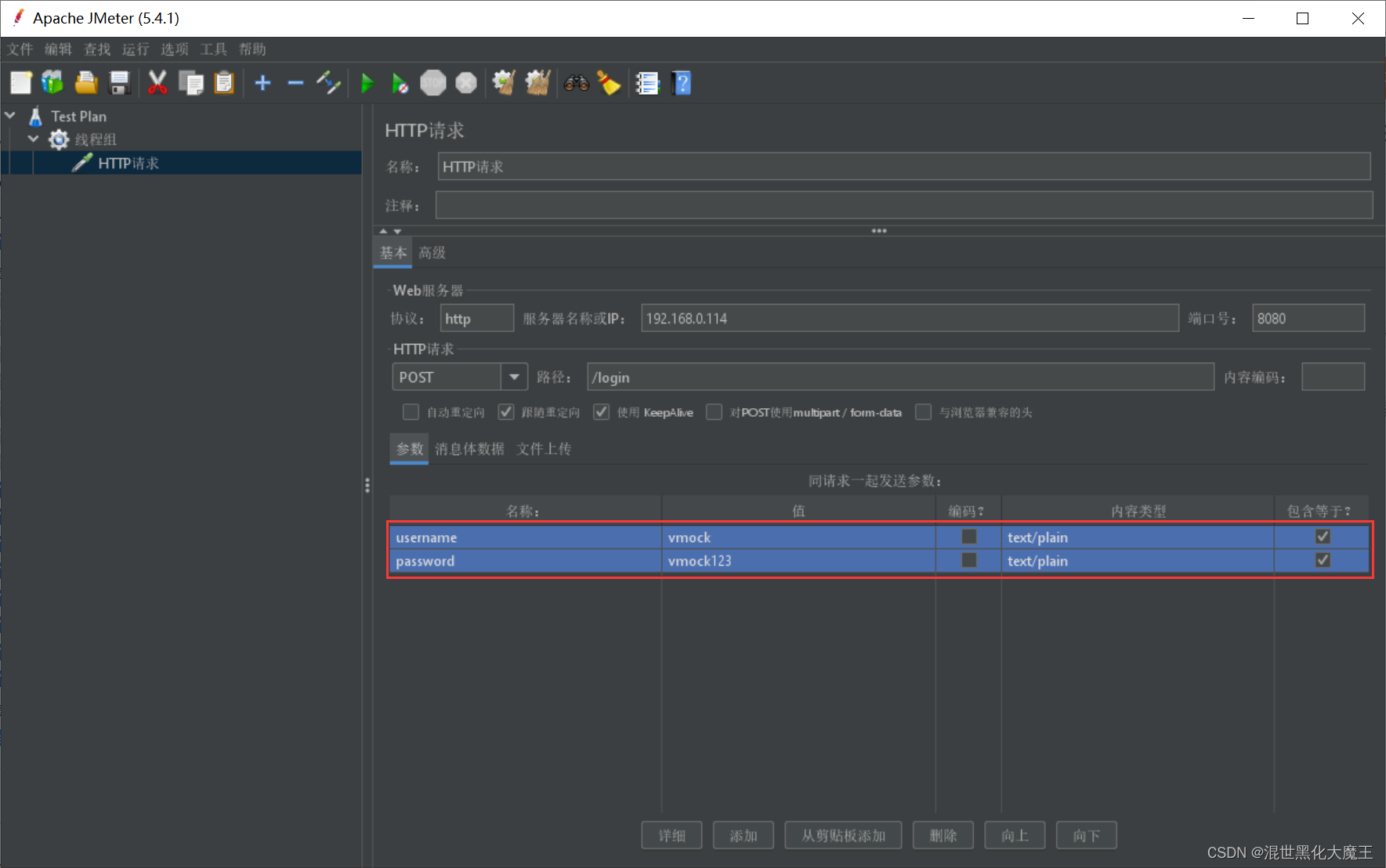This screenshot has height=868, width=1386.
Task: Click the 服务器名称或IP field 192.168.0.114
Action: click(910, 318)
